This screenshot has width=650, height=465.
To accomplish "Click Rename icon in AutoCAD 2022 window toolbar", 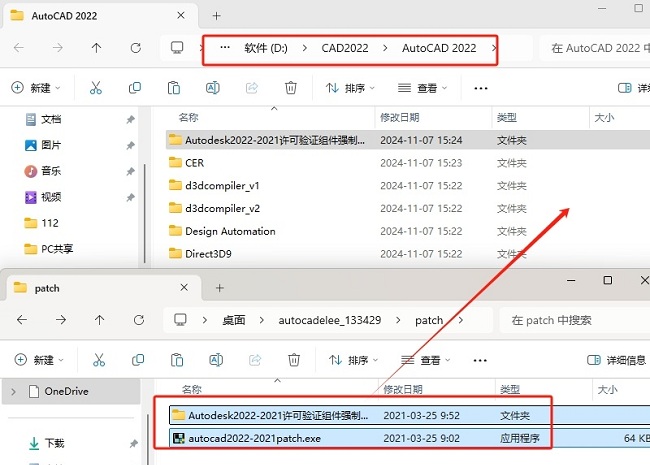I will [x=213, y=88].
